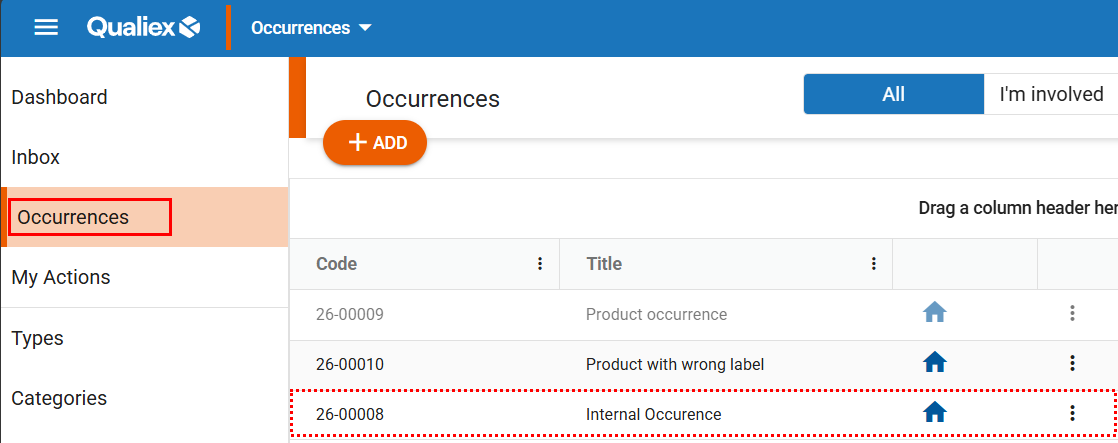
Task: Open the Title column options menu
Action: (873, 264)
